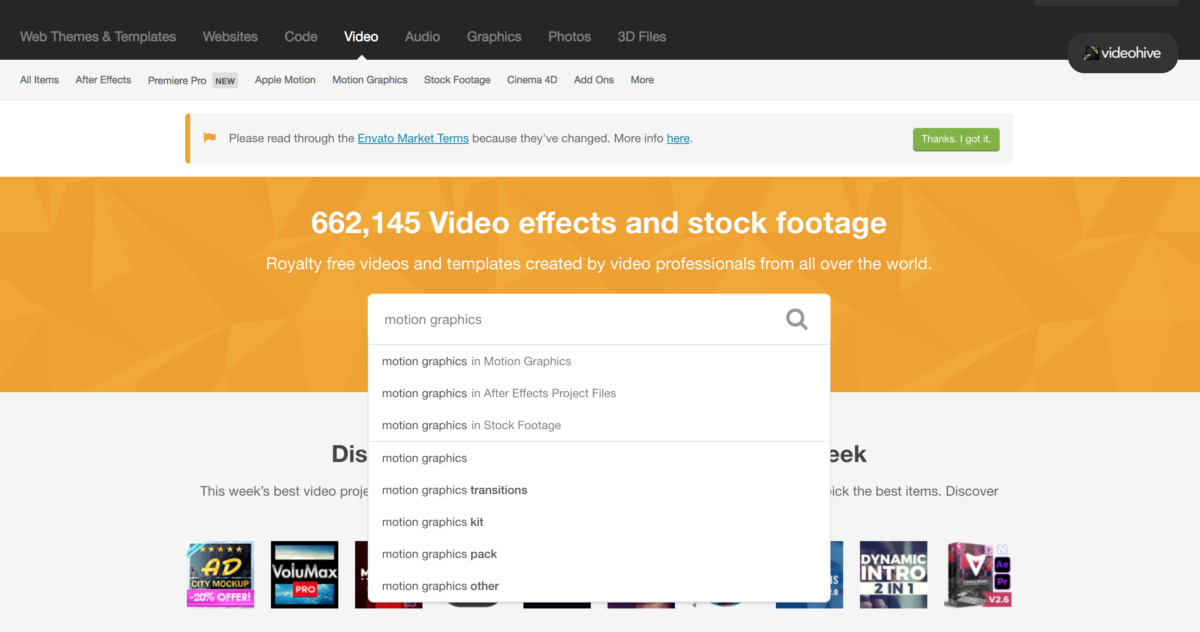Open the Code marketplace tab
The width and height of the screenshot is (1200, 632).
(x=301, y=36)
